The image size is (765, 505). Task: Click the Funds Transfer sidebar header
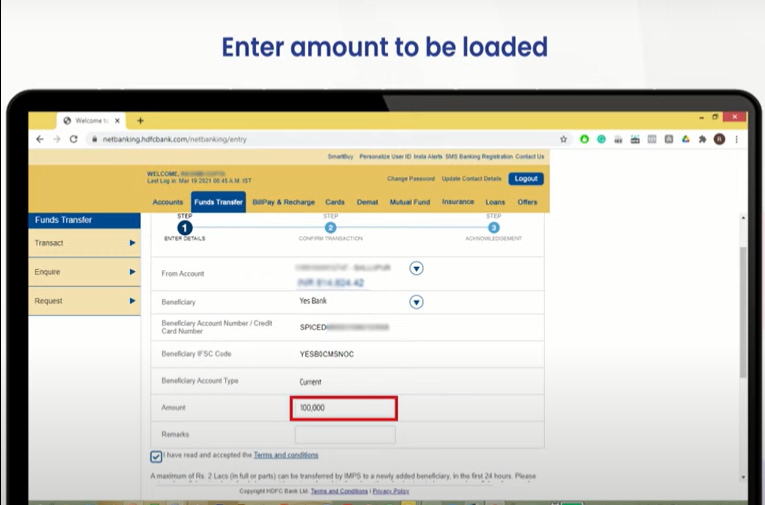[84, 220]
